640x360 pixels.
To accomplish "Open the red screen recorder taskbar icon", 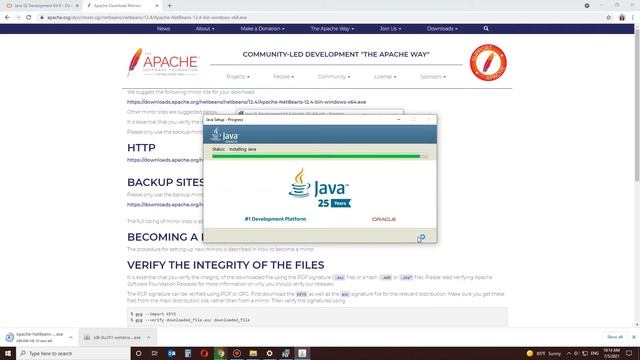I will tap(237, 353).
